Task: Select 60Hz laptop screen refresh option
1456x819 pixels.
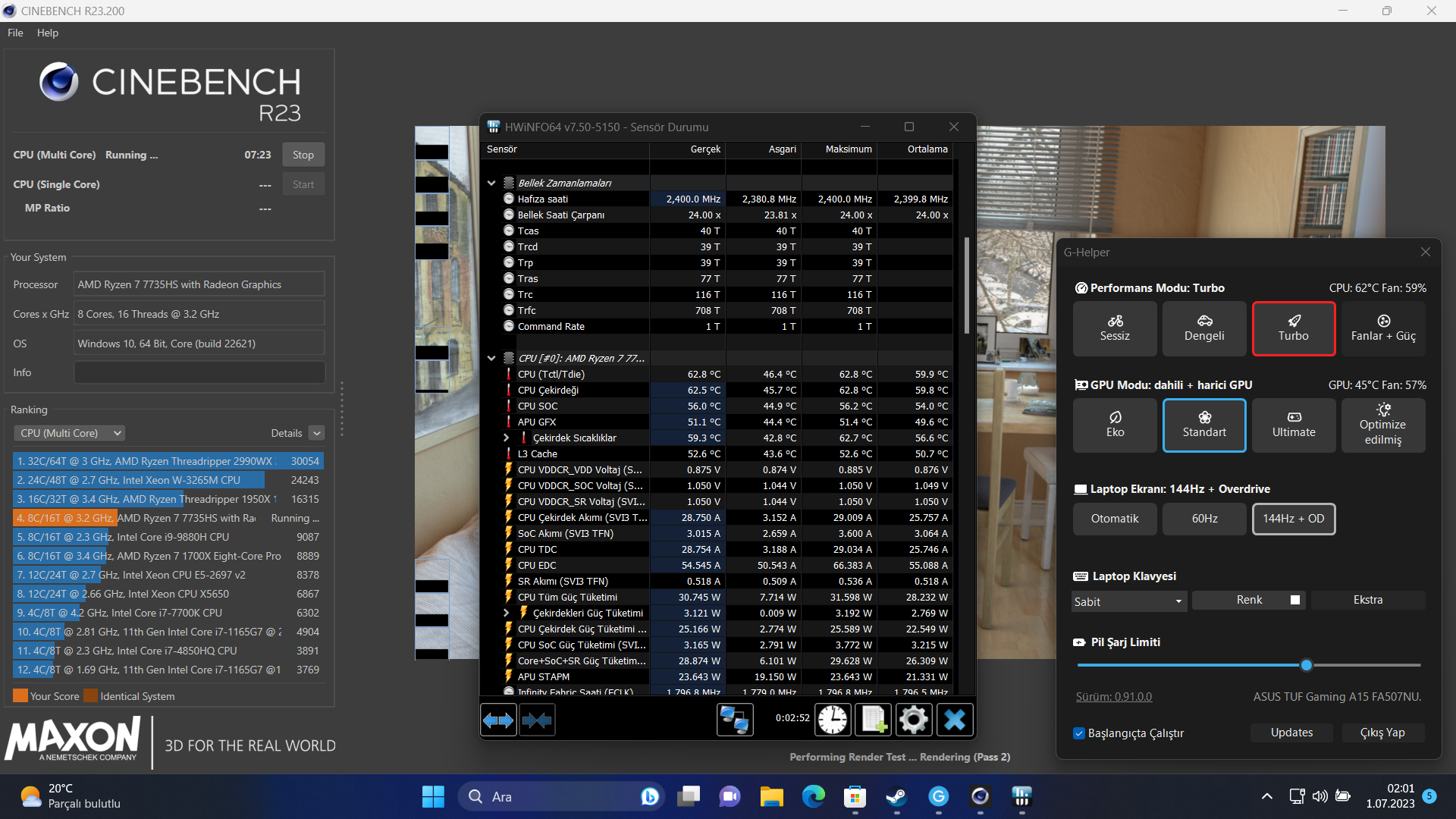Action: [1204, 518]
